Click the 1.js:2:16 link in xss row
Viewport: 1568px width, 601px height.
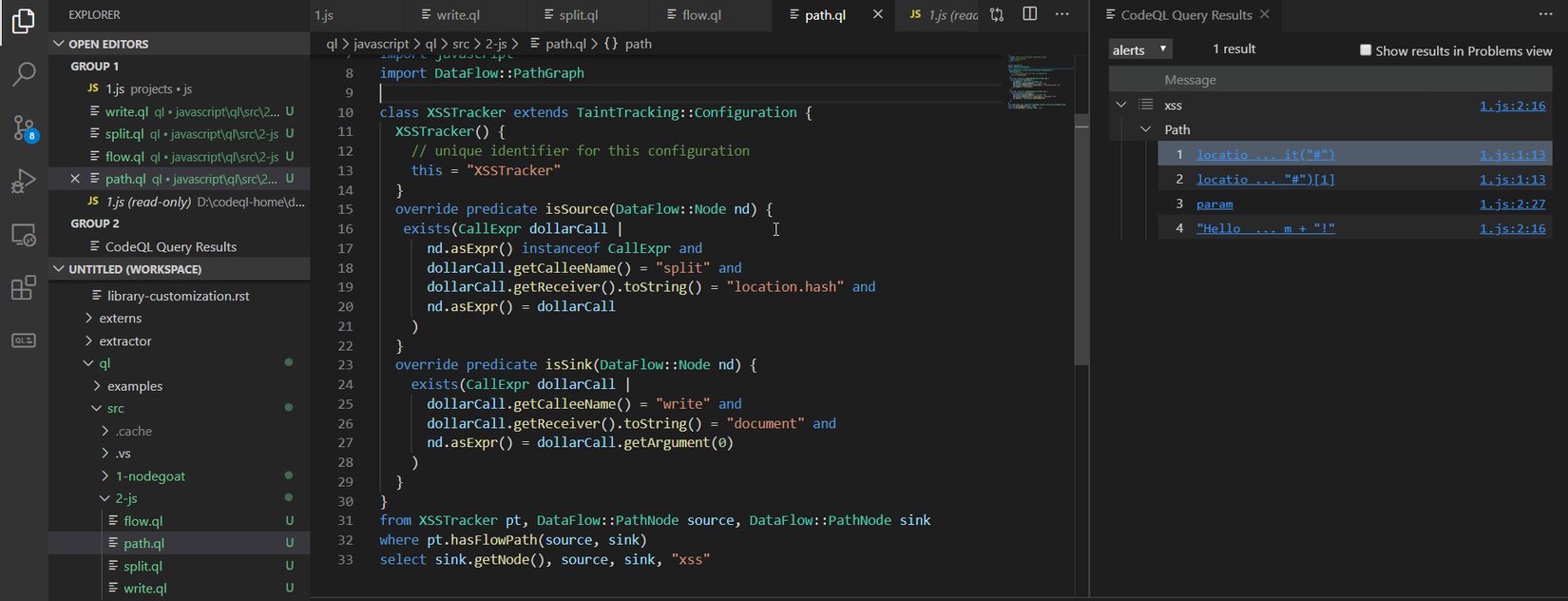(1512, 106)
